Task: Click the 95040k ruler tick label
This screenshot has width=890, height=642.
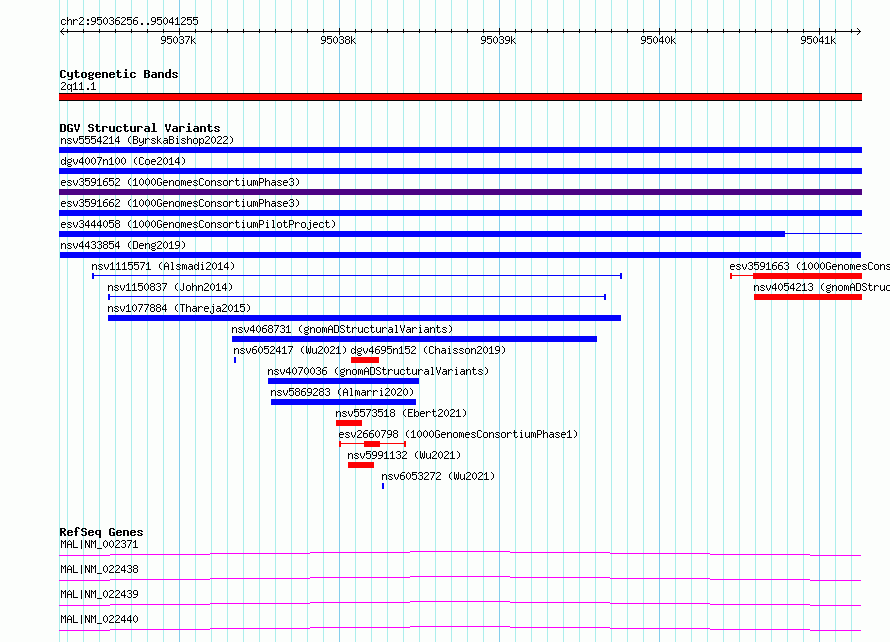Action: coord(658,40)
